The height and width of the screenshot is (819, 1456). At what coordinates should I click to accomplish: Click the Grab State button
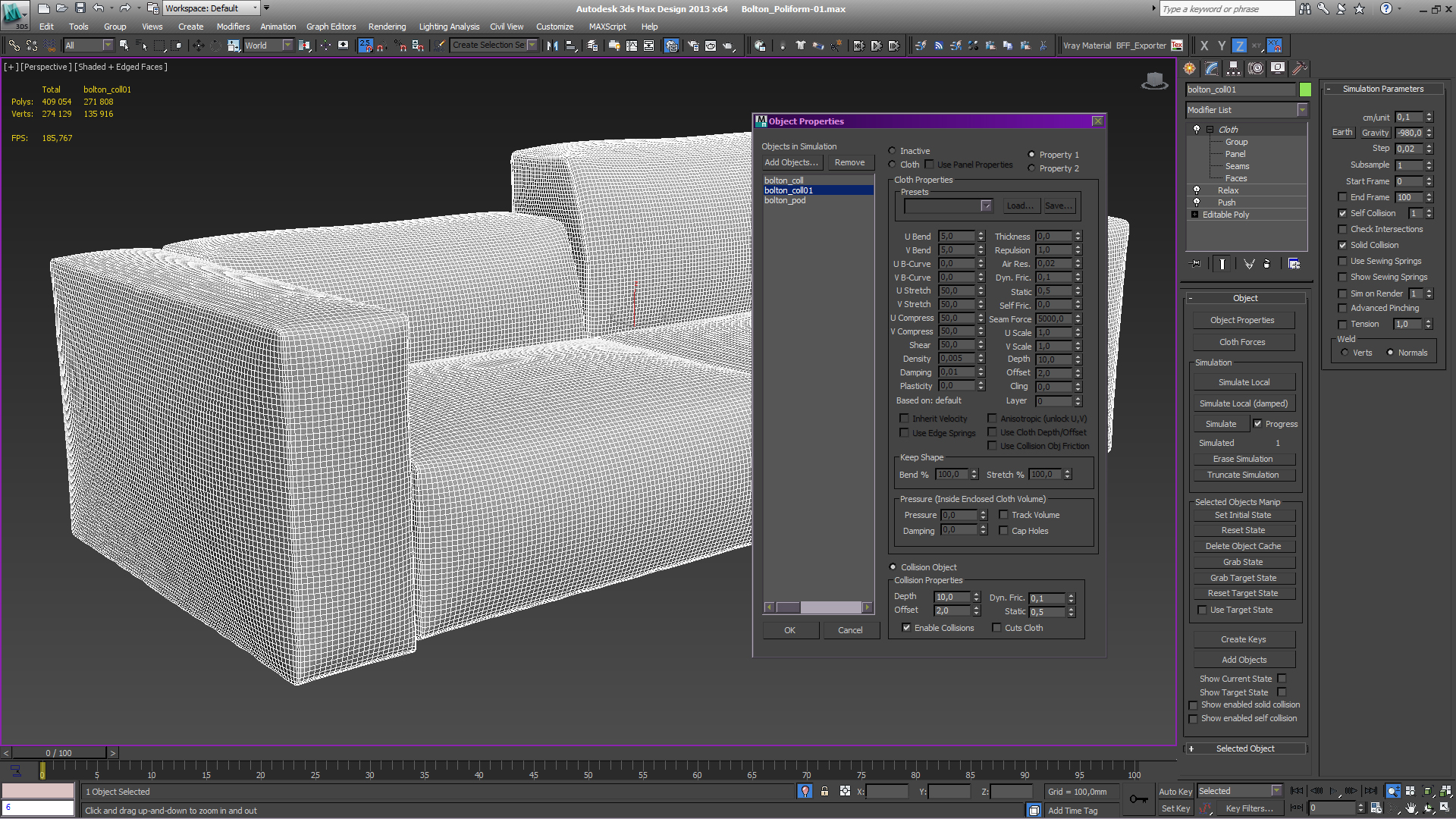(1243, 561)
